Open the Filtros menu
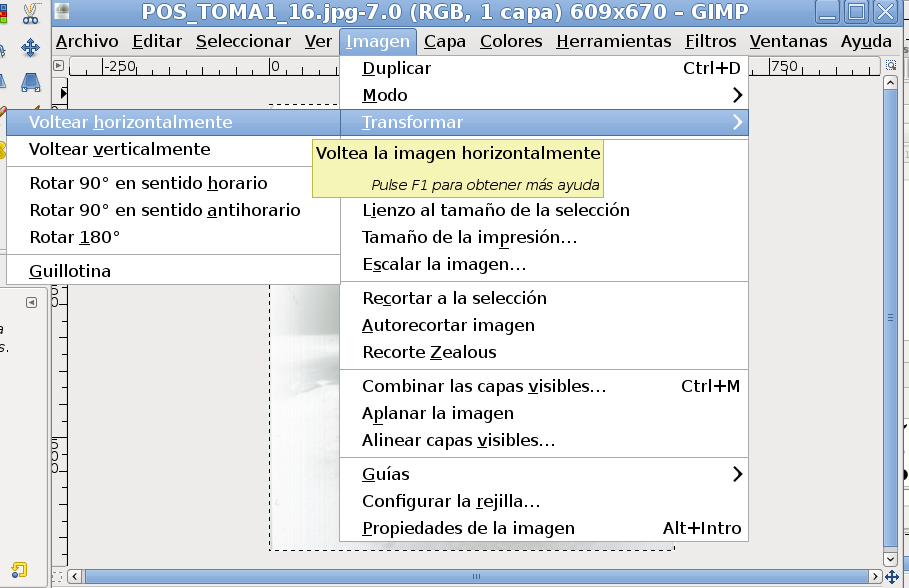The width and height of the screenshot is (909, 588). pos(711,41)
